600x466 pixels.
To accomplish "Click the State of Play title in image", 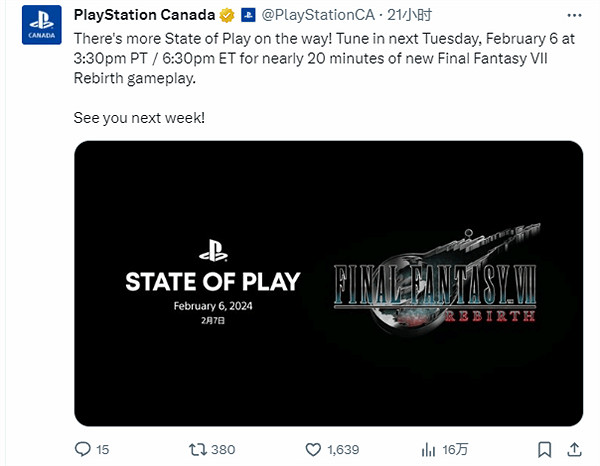I will pyautogui.click(x=212, y=281).
